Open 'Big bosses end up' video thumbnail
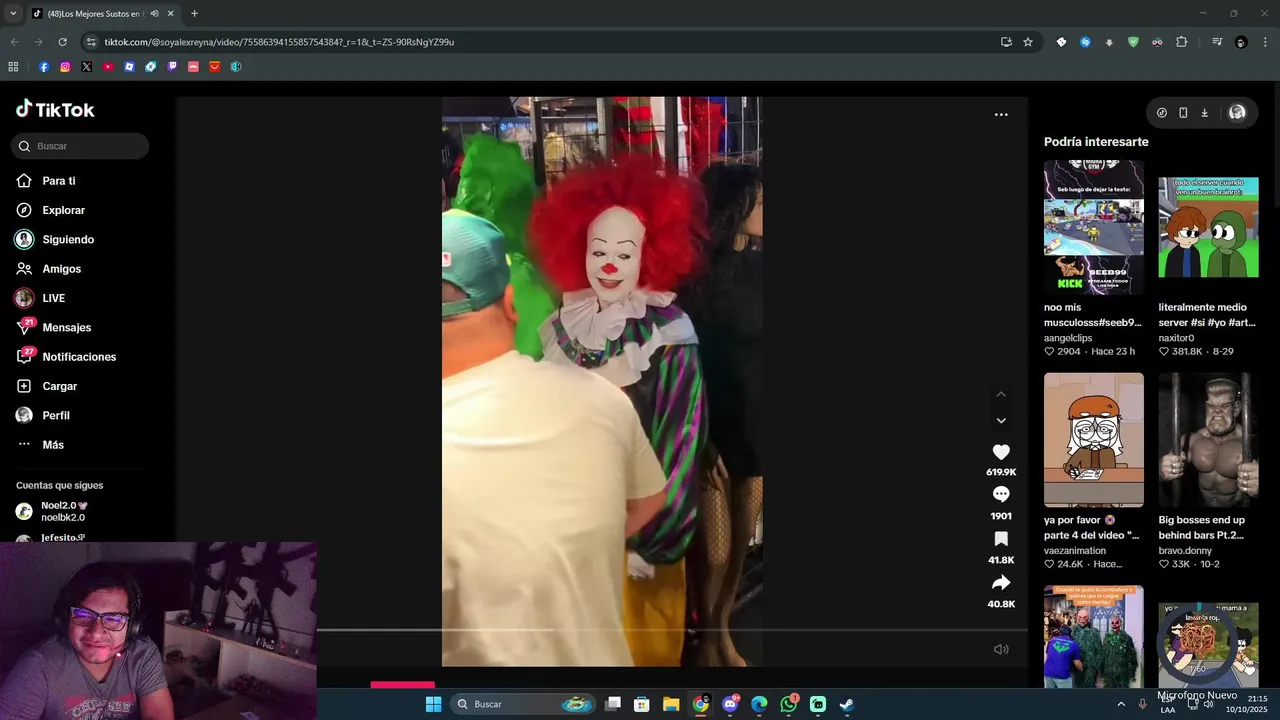The image size is (1280, 720). 1208,440
